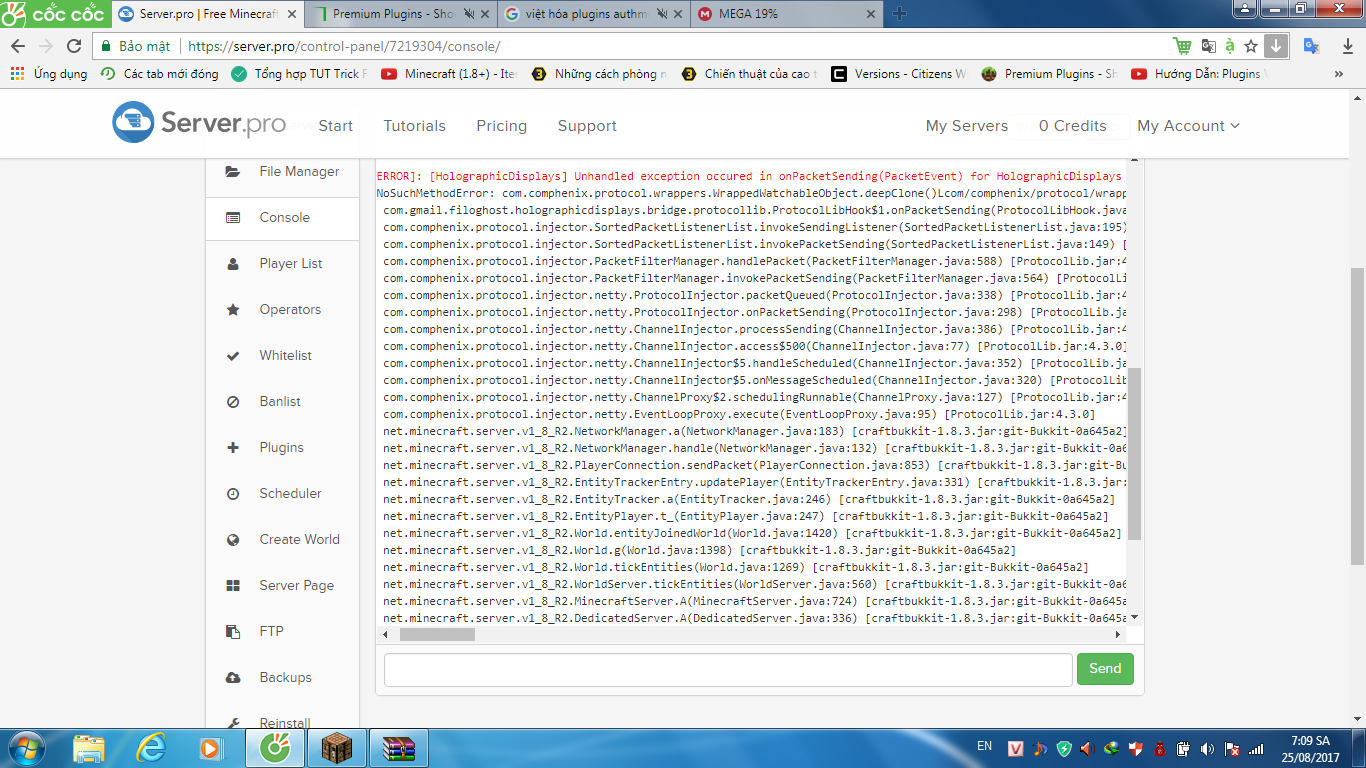The width and height of the screenshot is (1366, 768).
Task: Click the green shield tray icon
Action: (1064, 748)
